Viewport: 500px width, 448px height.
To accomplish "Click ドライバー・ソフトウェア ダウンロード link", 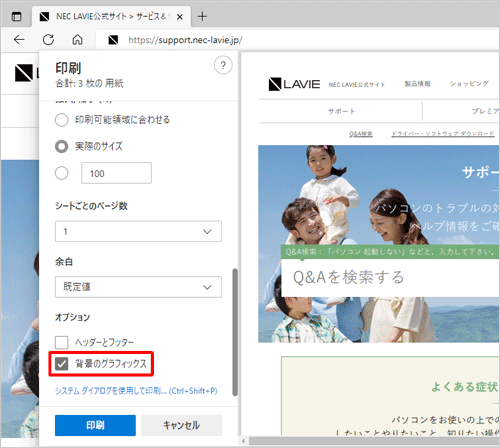I will (x=443, y=134).
